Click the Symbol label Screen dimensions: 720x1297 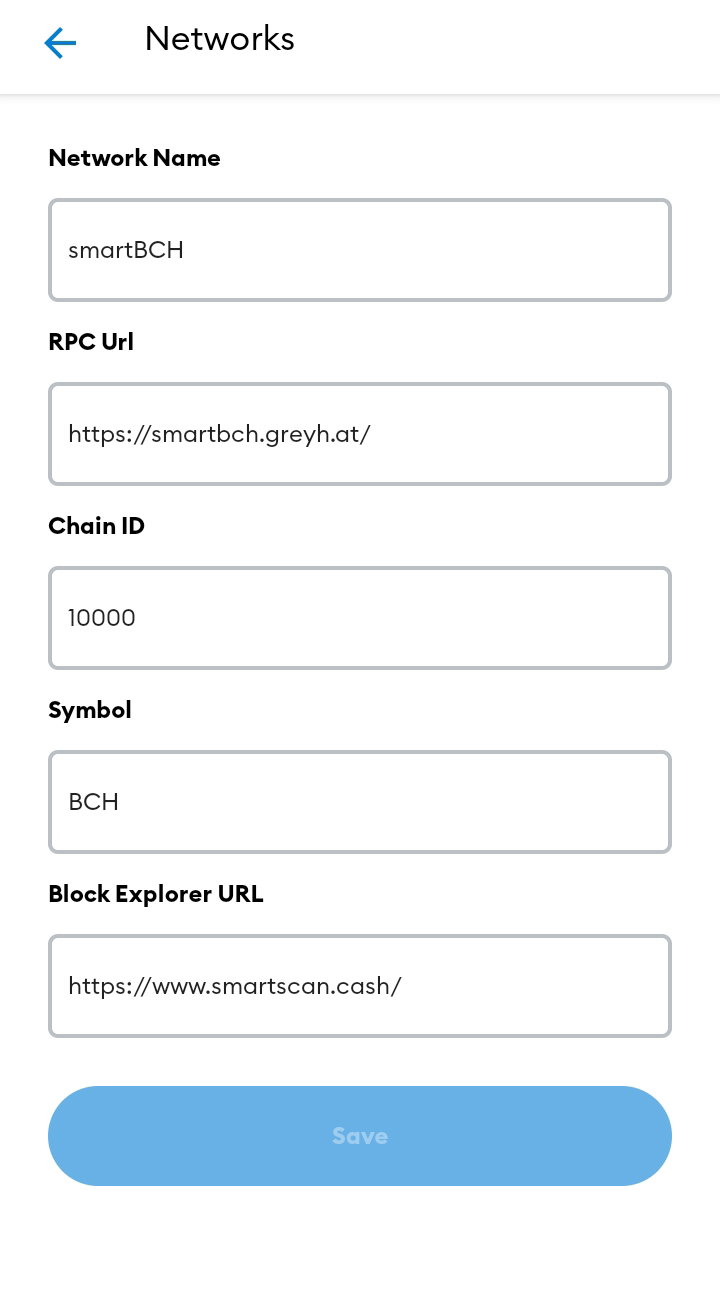90,710
